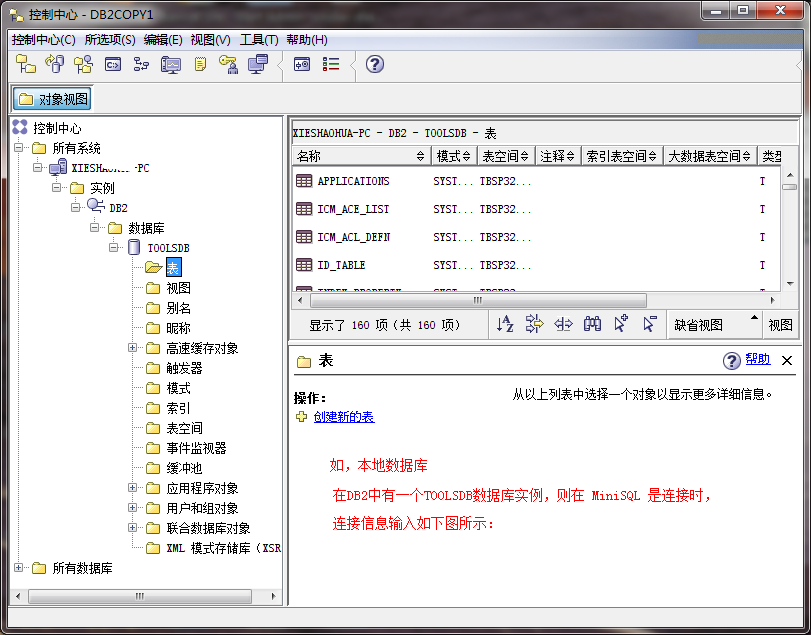811x635 pixels.
Task: Click the DB2 instance icon in tree
Action: click(96, 206)
